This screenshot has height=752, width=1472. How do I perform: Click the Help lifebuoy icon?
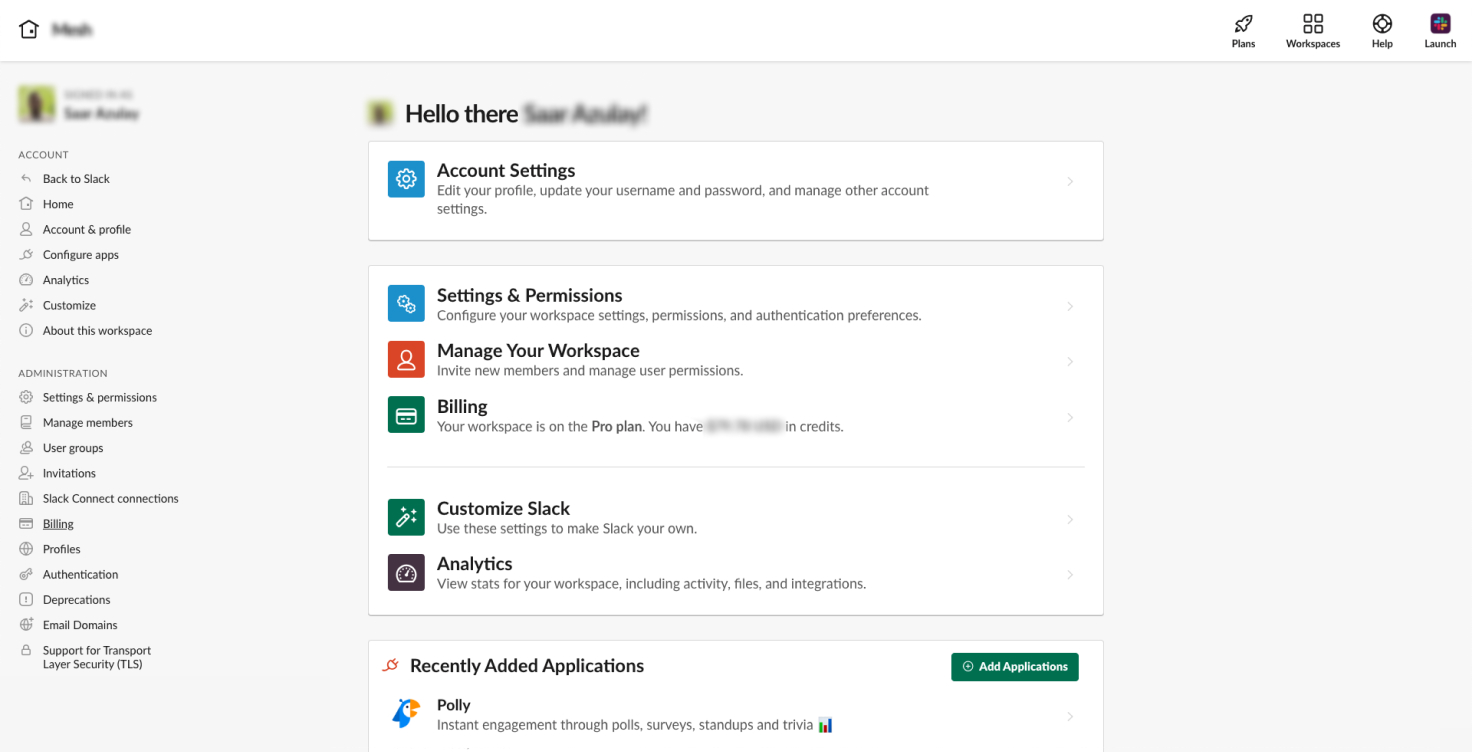tap(1382, 24)
